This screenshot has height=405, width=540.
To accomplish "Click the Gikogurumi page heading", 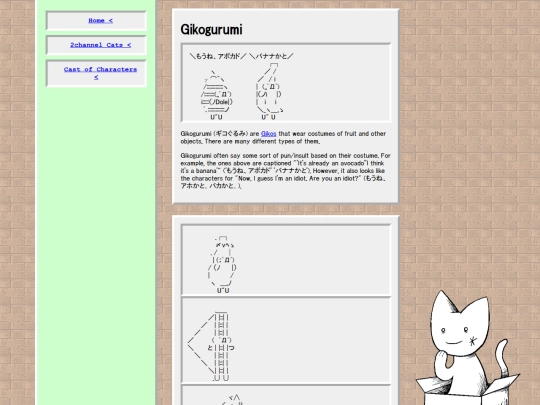I will [x=211, y=29].
